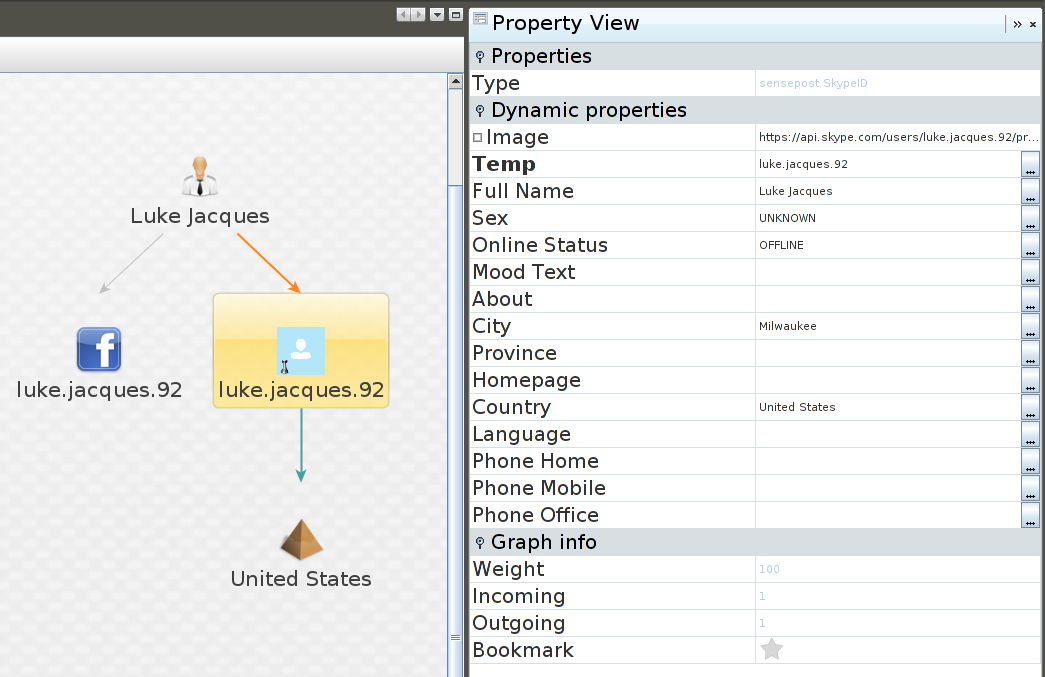The width and height of the screenshot is (1045, 677).
Task: Select the Luke Jacques person entity icon
Action: pyautogui.click(x=200, y=176)
